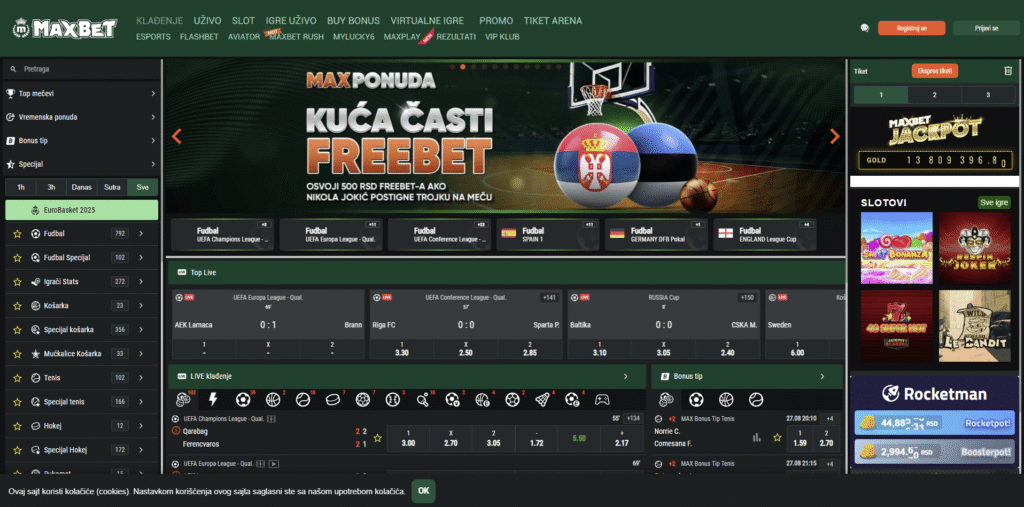Open Respin Joker slot thumbnail
Image resolution: width=1024 pixels, height=507 pixels.
(x=974, y=248)
